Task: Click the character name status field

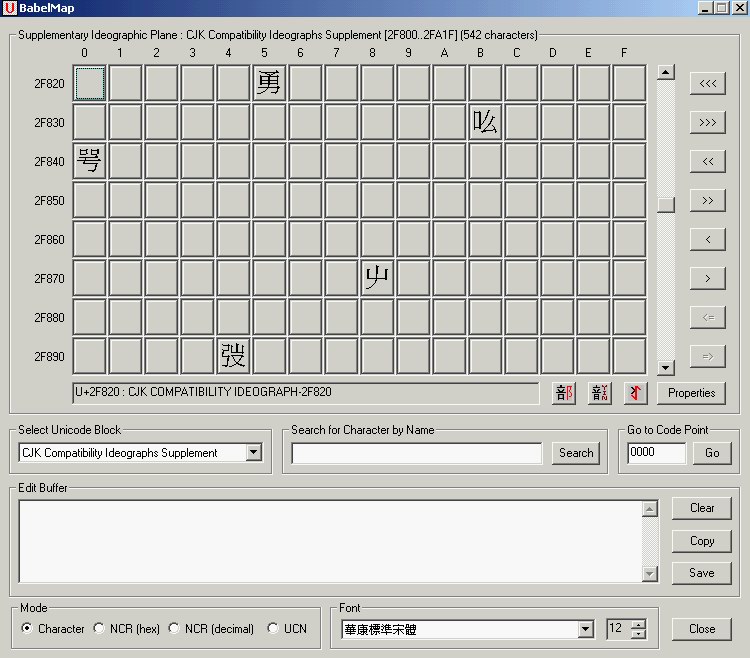Action: (306, 393)
